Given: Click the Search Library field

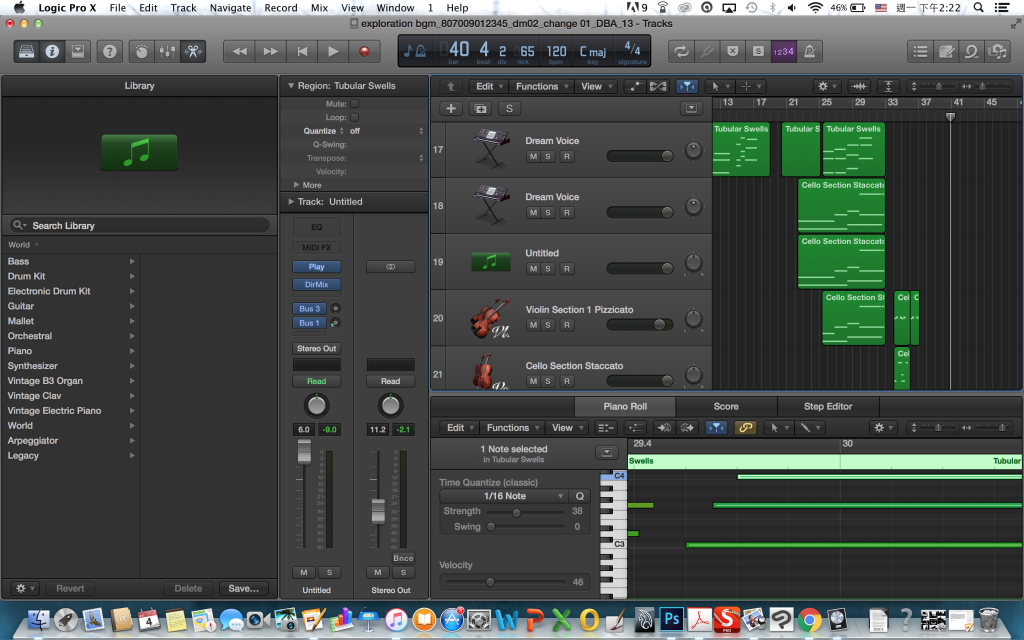Looking at the screenshot, I should pyautogui.click(x=140, y=225).
